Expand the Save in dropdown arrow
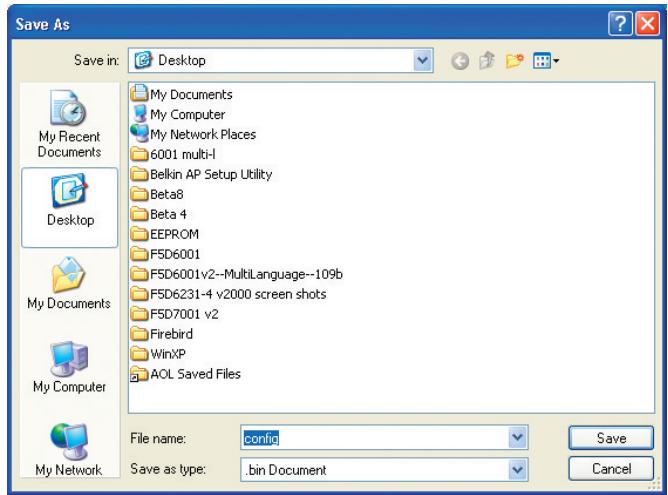This screenshot has height=495, width=668. pyautogui.click(x=423, y=60)
